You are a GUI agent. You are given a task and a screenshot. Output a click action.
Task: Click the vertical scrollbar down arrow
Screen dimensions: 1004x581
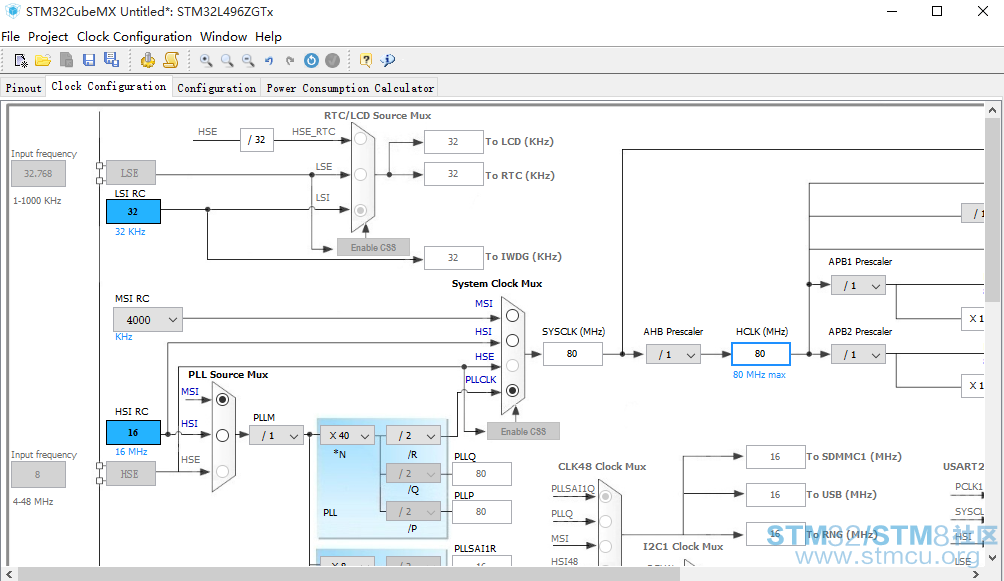(x=992, y=557)
